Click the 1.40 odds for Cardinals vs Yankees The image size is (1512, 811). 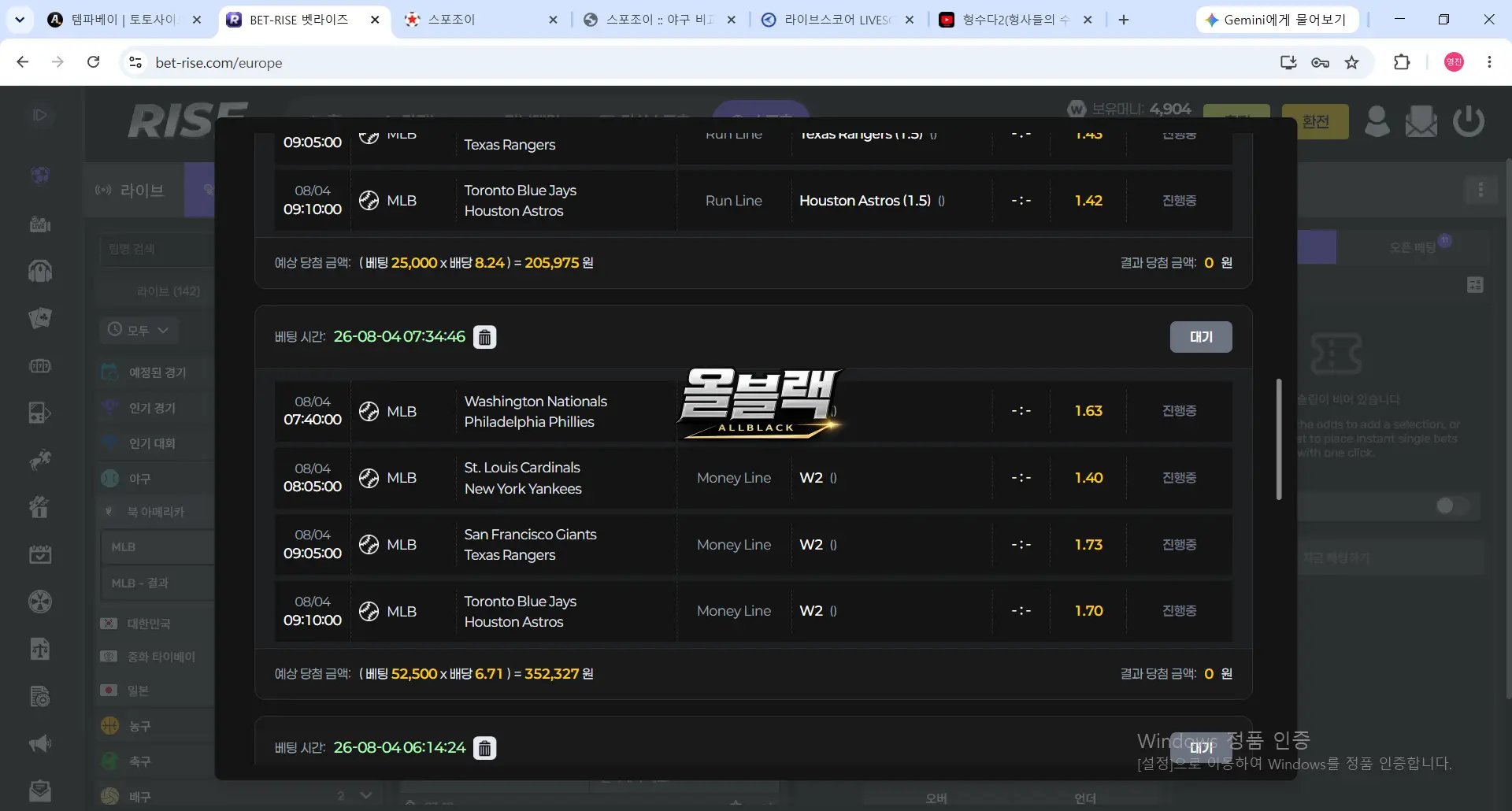point(1088,478)
